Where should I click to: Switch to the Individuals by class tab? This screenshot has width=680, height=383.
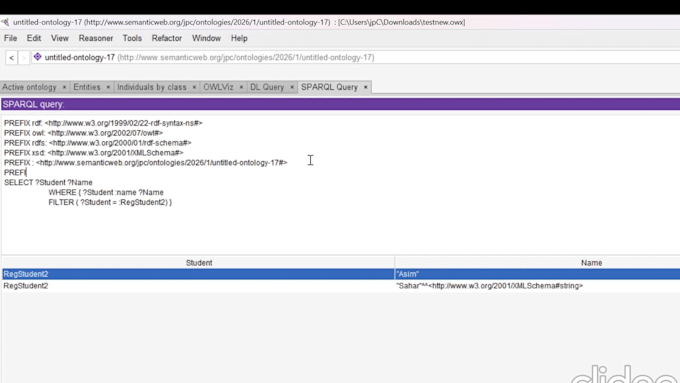tap(152, 87)
